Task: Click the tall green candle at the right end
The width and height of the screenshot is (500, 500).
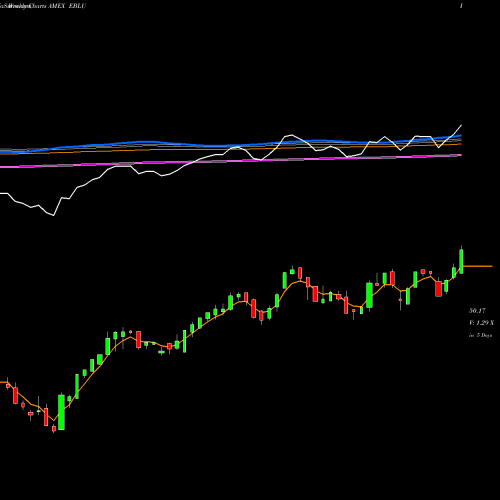Action: coord(461,261)
